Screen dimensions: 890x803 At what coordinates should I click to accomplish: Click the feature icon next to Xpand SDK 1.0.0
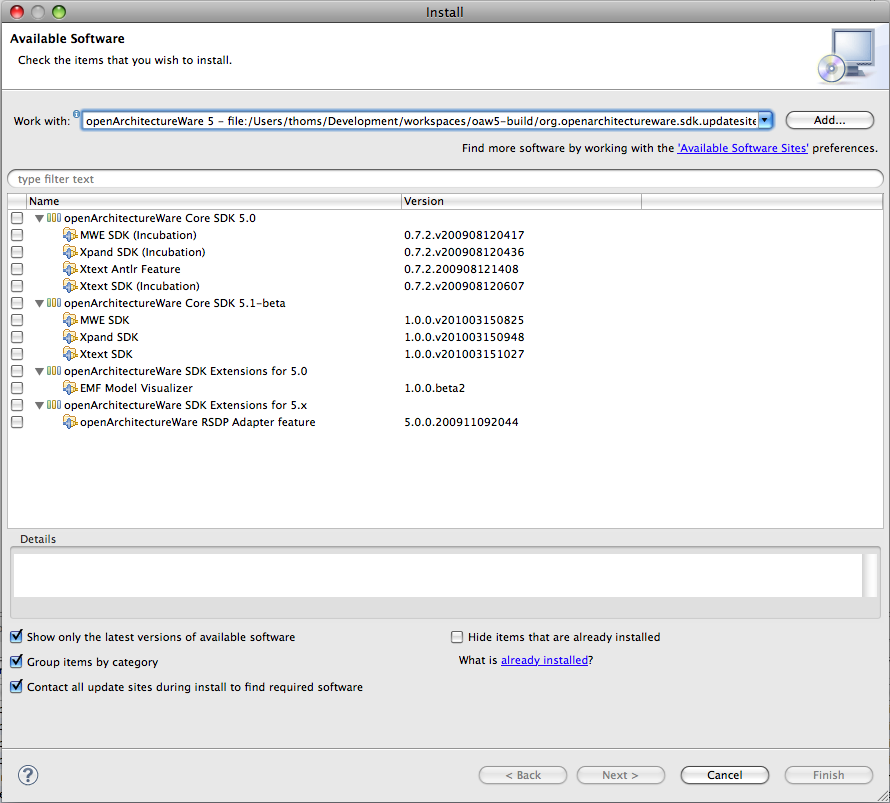[x=70, y=337]
